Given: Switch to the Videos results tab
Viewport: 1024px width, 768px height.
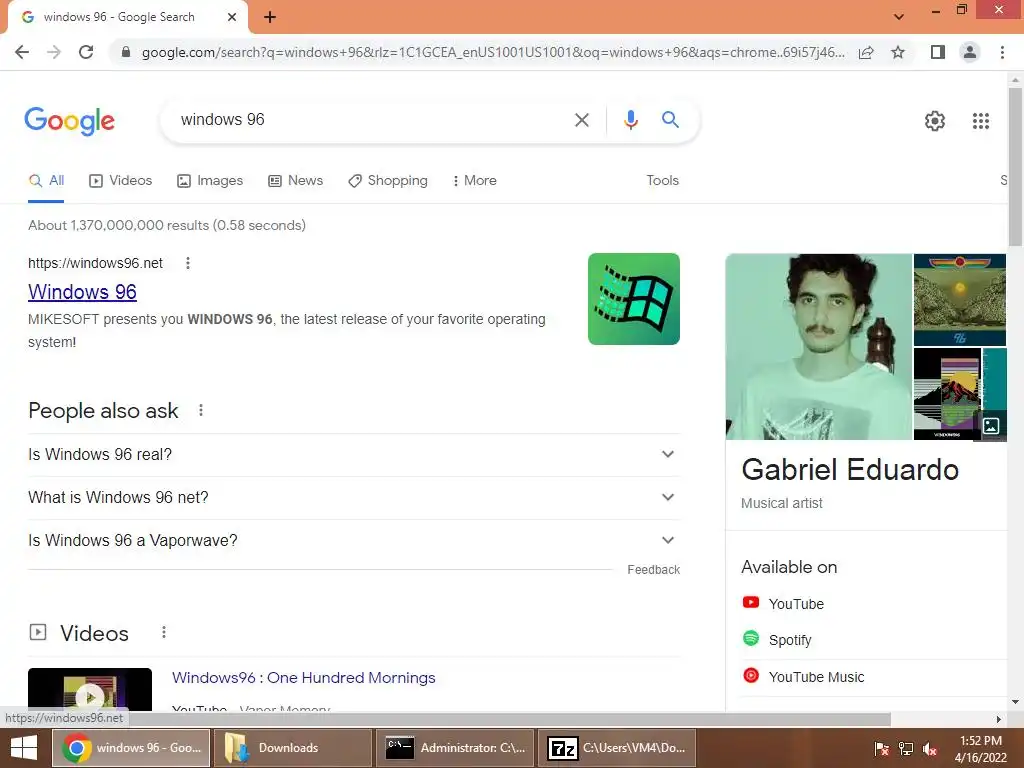Looking at the screenshot, I should pos(121,181).
